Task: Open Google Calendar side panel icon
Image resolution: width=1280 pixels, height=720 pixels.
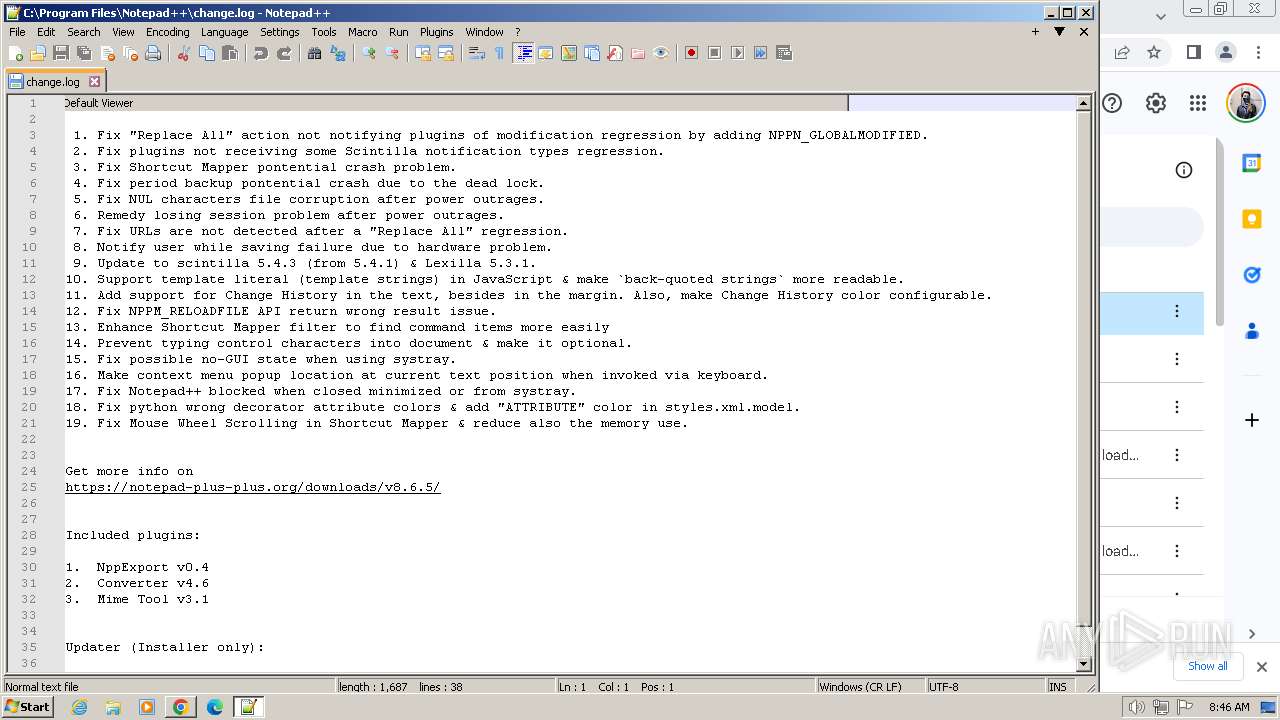Action: coord(1251,163)
